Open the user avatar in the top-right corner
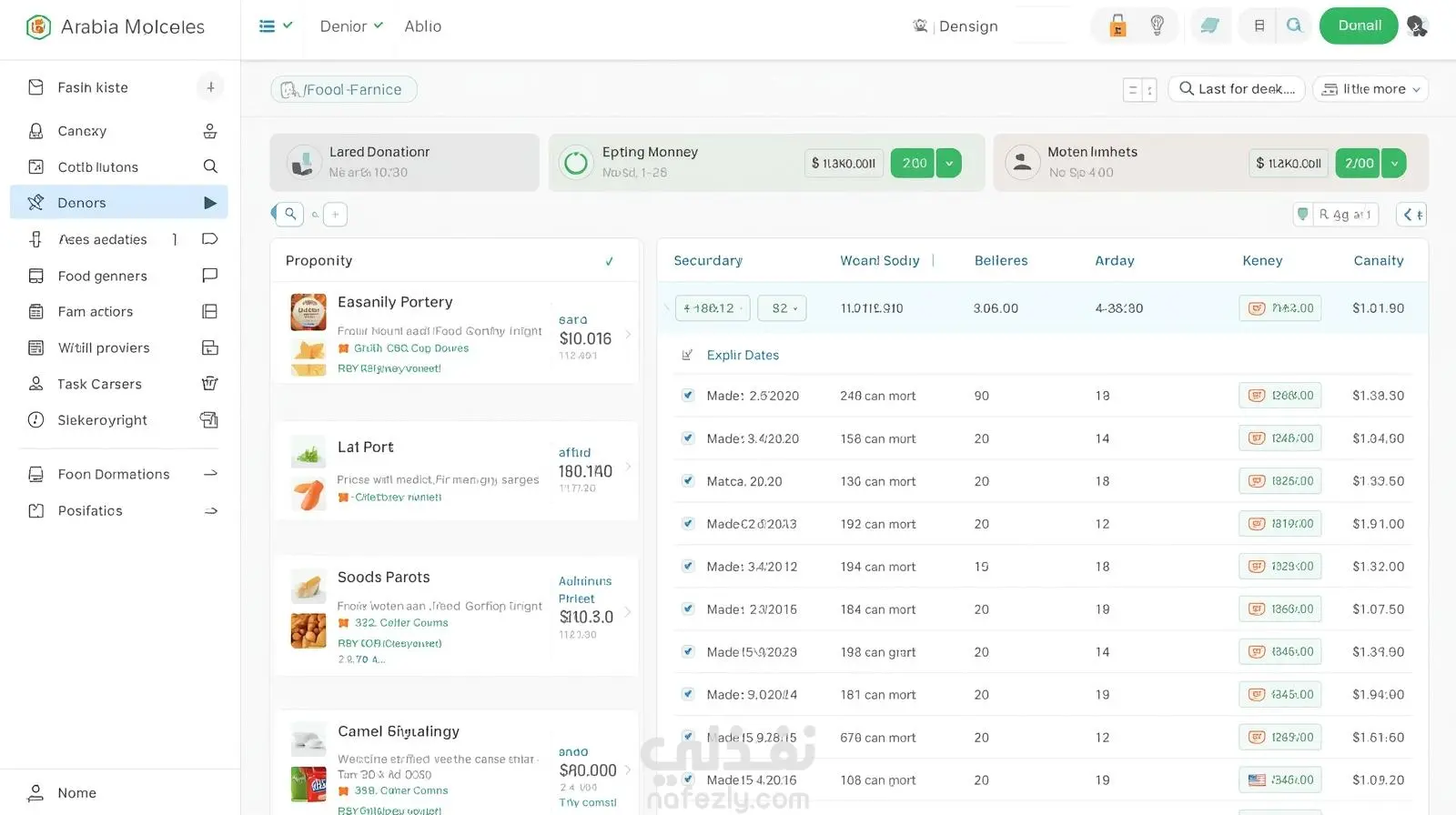Image resolution: width=1456 pixels, height=815 pixels. (1417, 25)
